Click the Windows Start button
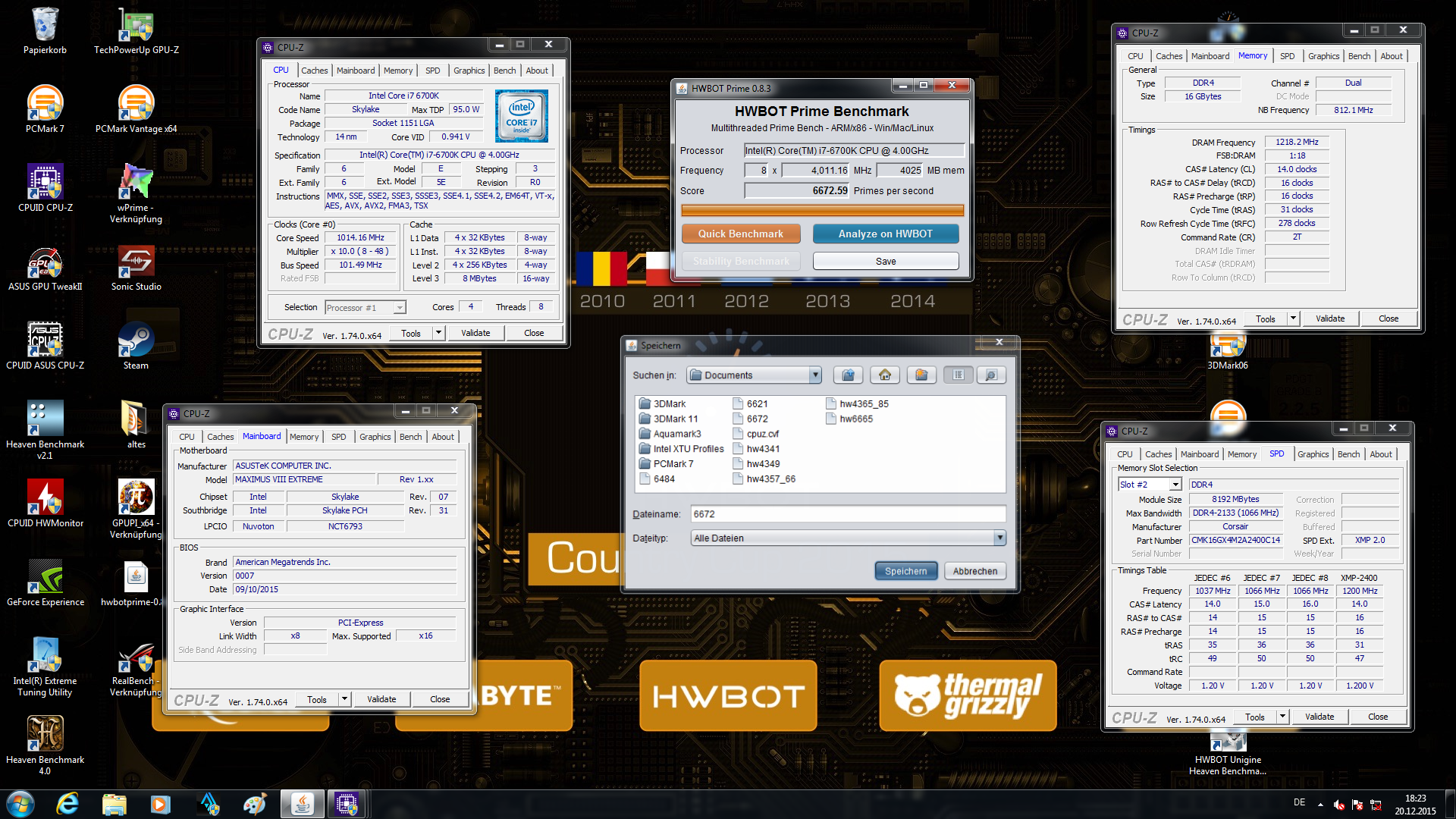 (20, 804)
